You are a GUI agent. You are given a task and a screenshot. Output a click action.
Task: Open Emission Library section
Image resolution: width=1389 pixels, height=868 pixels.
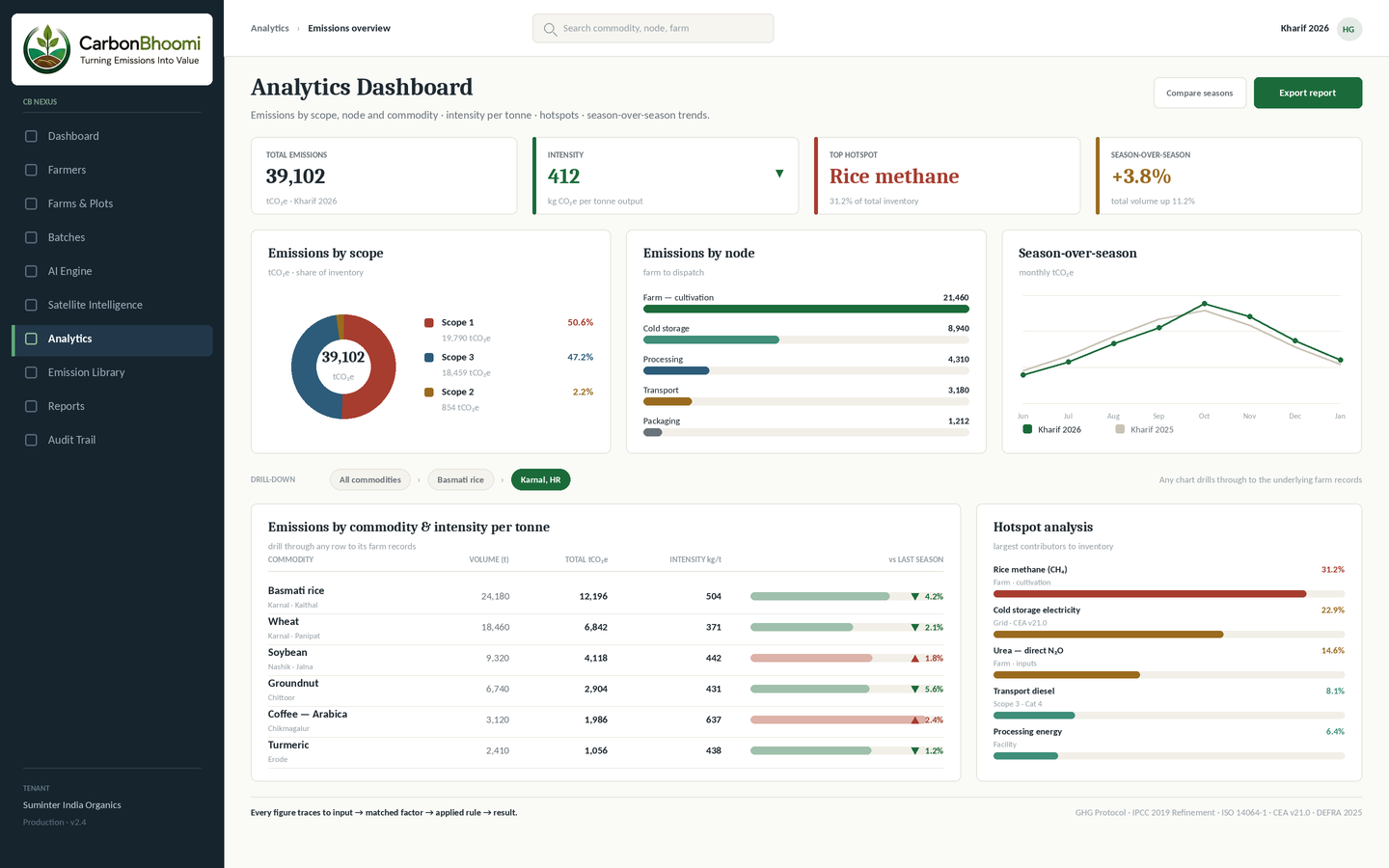[x=112, y=372]
